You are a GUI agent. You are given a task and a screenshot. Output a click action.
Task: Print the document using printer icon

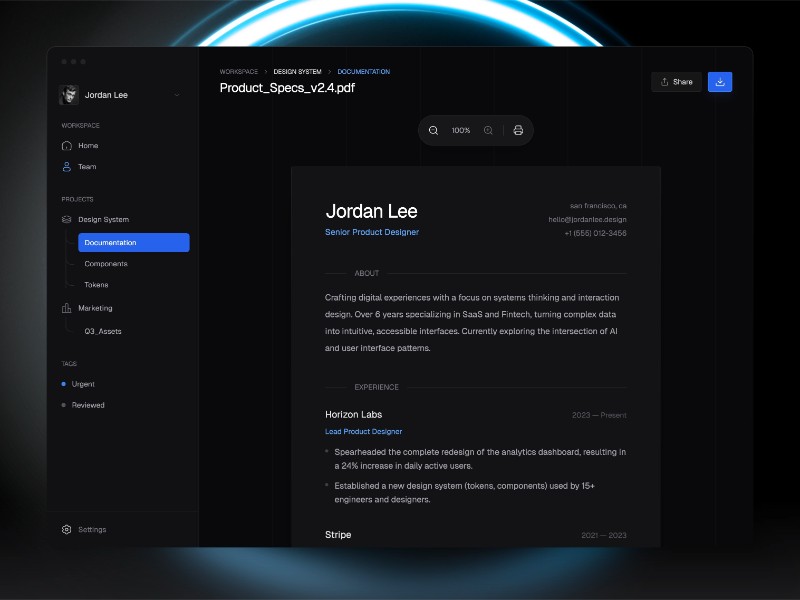[x=518, y=130]
